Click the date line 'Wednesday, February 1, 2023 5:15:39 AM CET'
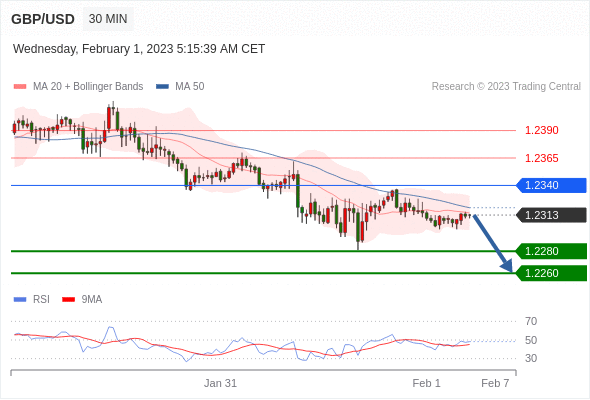The image size is (590, 400). click(x=139, y=49)
